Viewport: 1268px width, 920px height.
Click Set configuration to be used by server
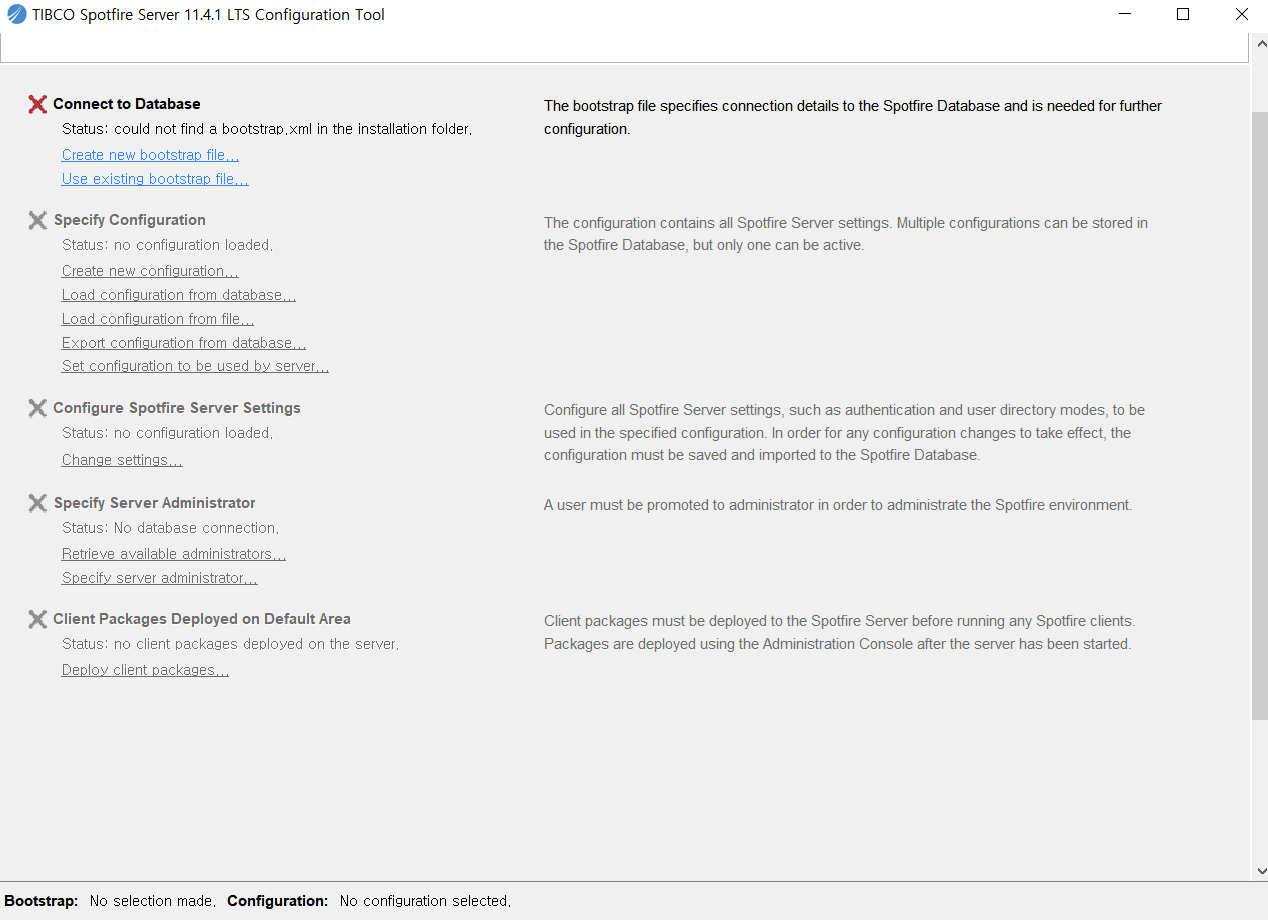pyautogui.click(x=195, y=366)
